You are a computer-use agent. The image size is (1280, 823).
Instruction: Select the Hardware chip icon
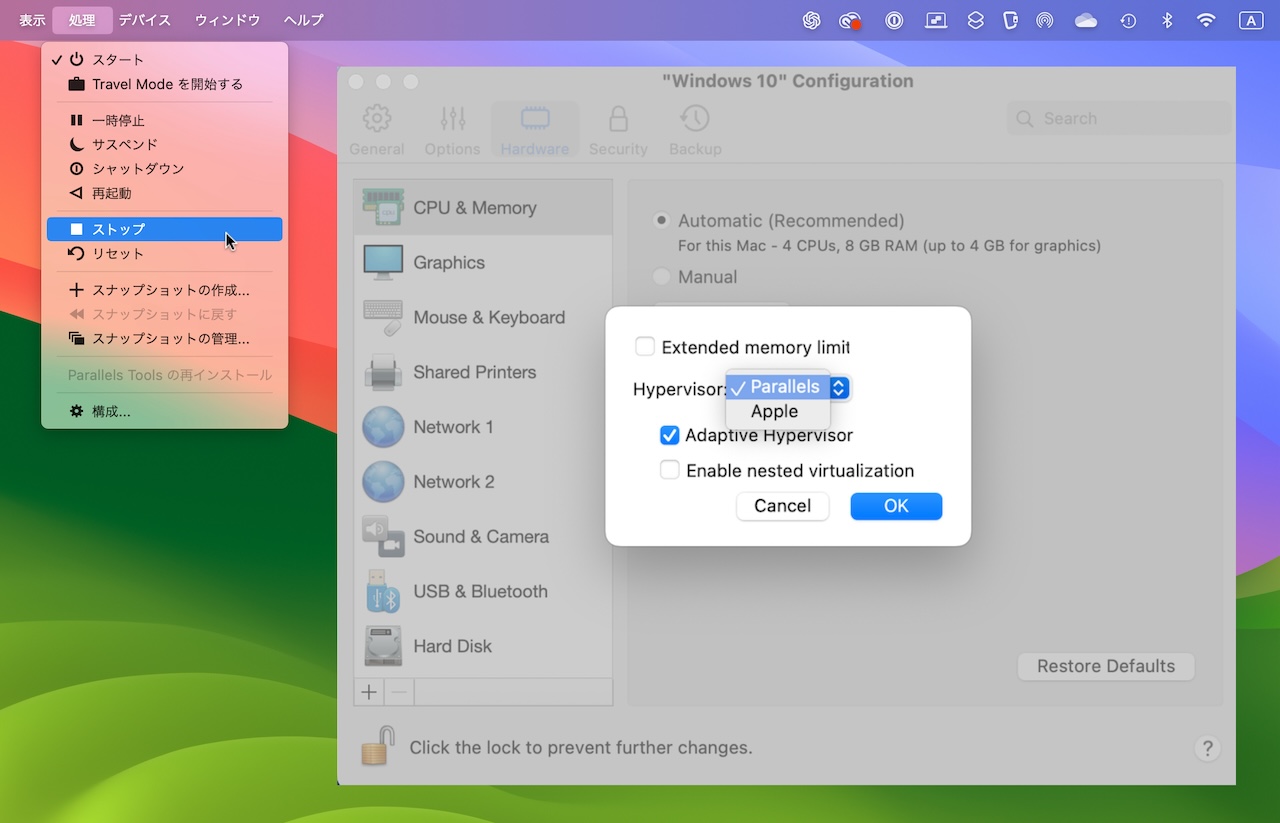coord(535,119)
